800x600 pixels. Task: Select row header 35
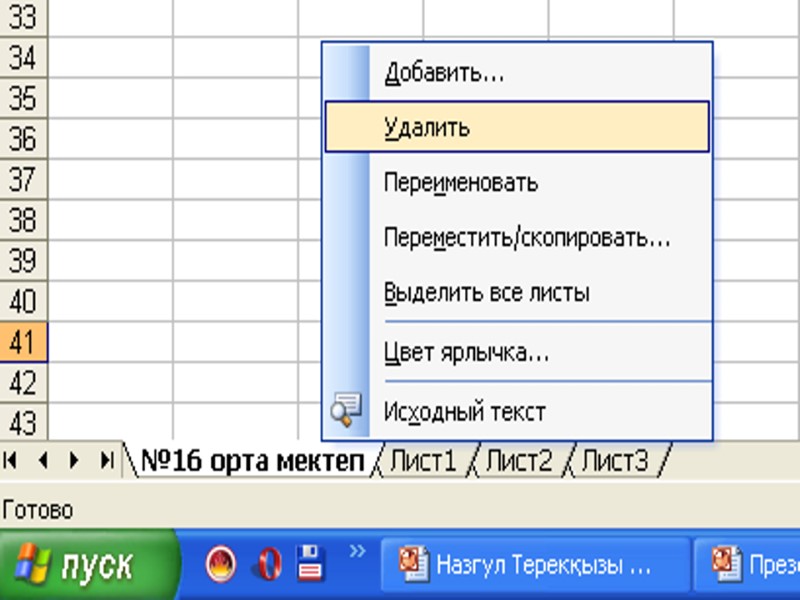pyautogui.click(x=23, y=98)
